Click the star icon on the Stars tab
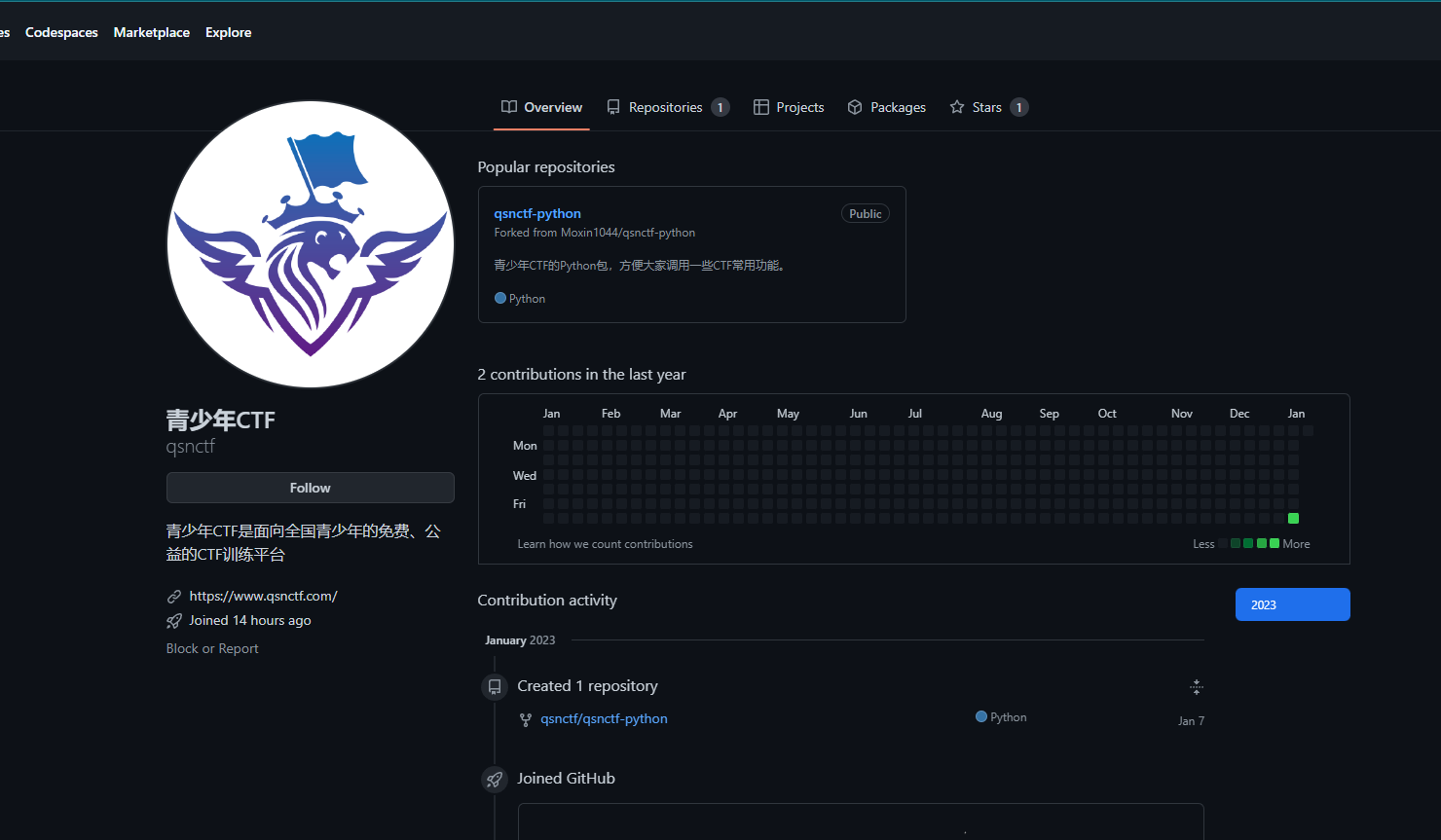The image size is (1441, 840). point(955,107)
